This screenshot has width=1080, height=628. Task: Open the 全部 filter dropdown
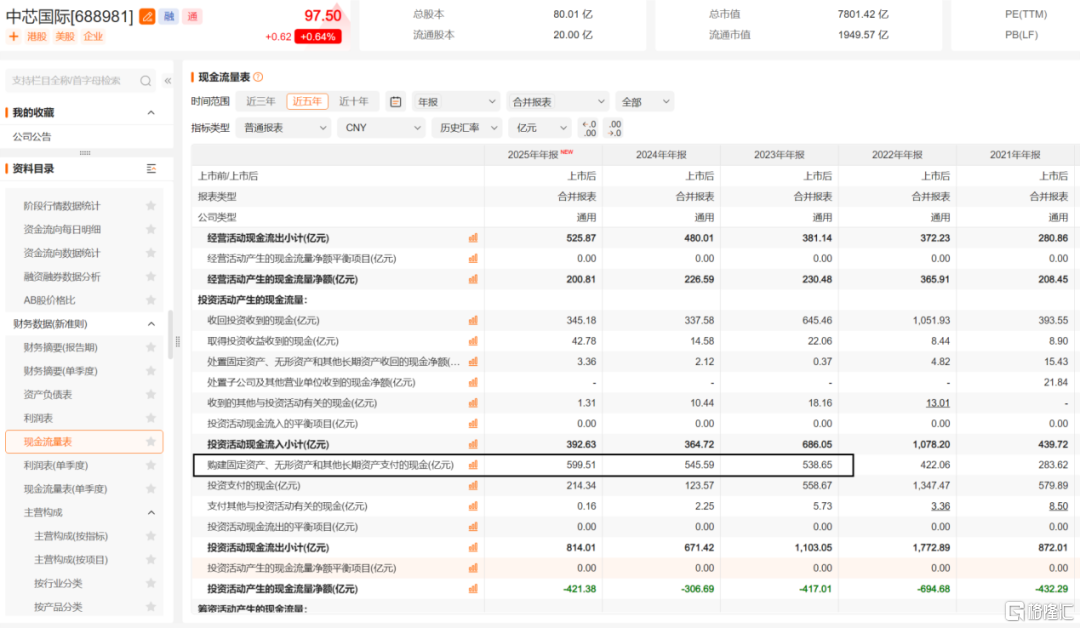pos(645,102)
